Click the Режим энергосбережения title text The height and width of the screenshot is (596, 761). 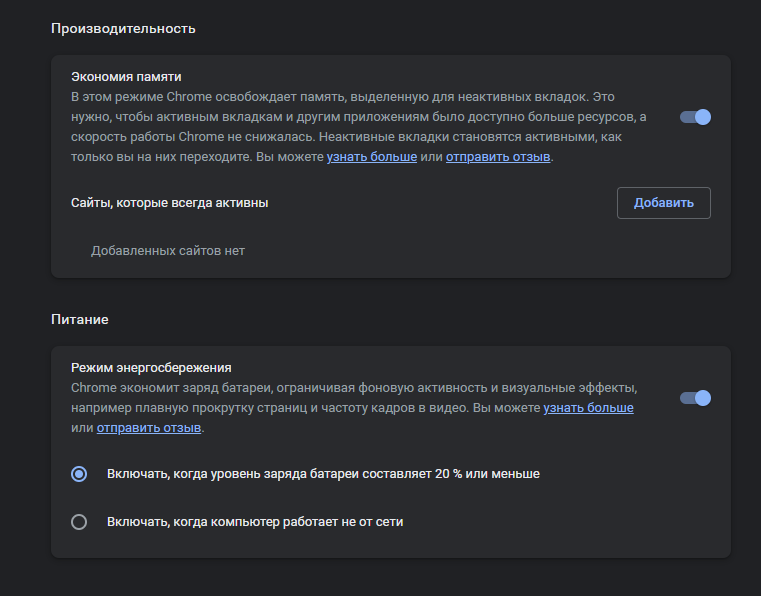coord(151,367)
